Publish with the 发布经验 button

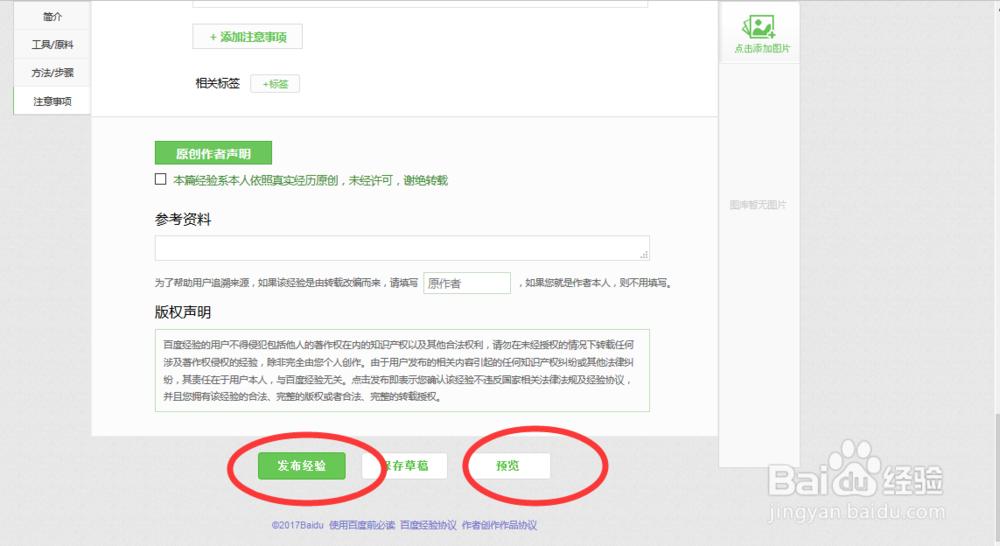coord(302,466)
